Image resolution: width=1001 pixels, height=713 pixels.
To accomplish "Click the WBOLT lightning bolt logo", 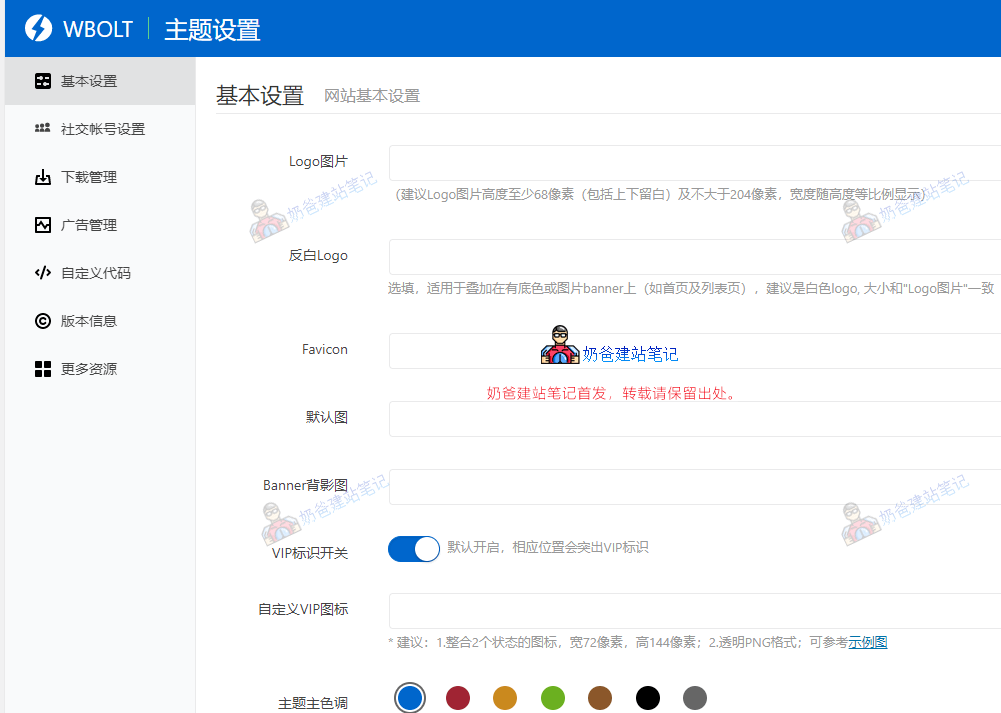I will point(40,28).
